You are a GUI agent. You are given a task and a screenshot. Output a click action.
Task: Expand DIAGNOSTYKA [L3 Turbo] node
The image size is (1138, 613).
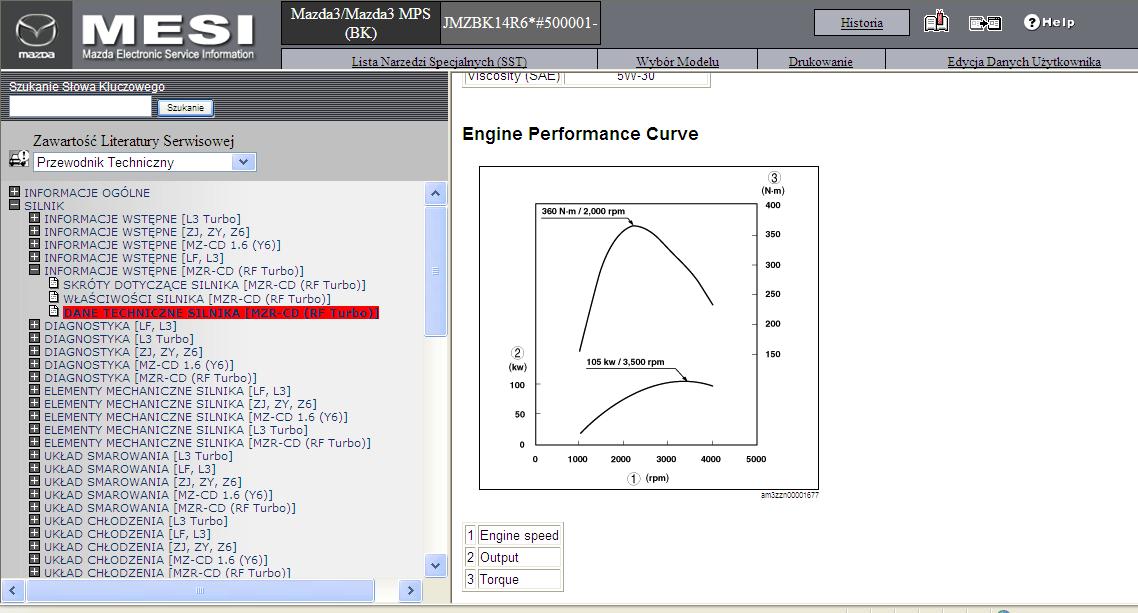35,339
